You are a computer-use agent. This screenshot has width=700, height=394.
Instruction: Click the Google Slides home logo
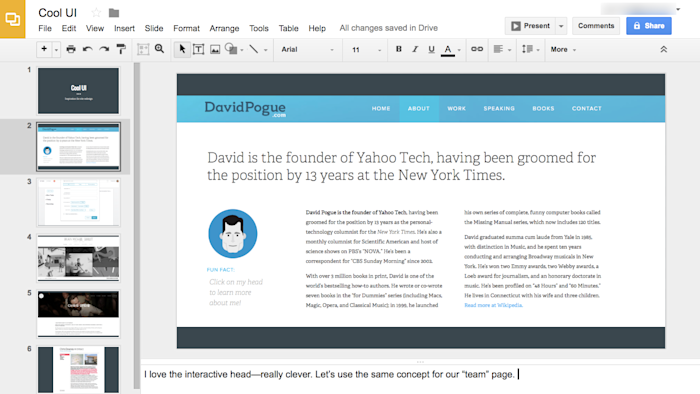(12, 19)
